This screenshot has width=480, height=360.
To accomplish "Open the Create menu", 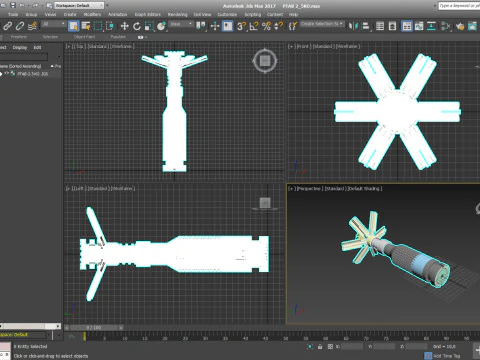I will click(x=70, y=15).
